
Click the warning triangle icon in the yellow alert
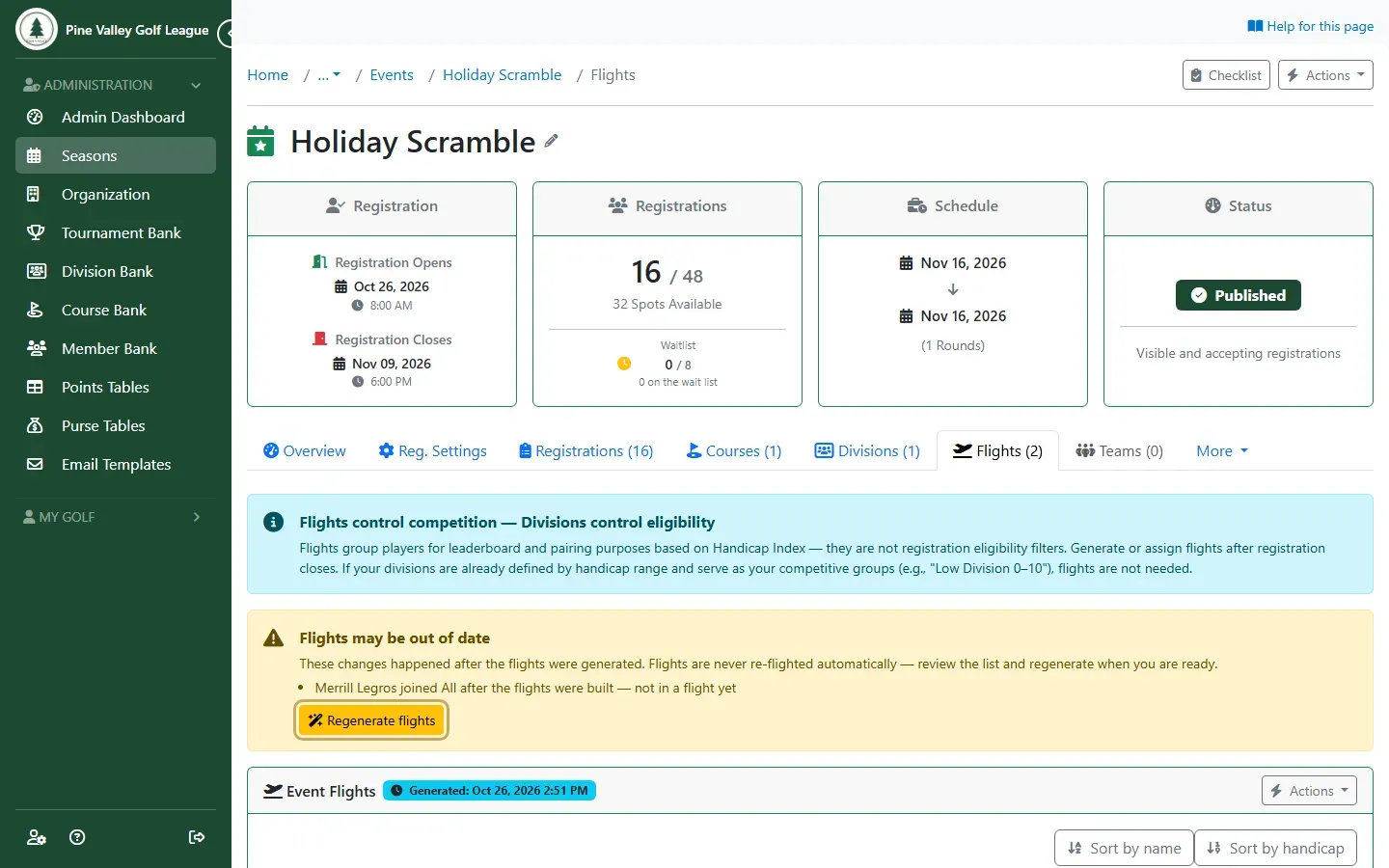click(274, 637)
